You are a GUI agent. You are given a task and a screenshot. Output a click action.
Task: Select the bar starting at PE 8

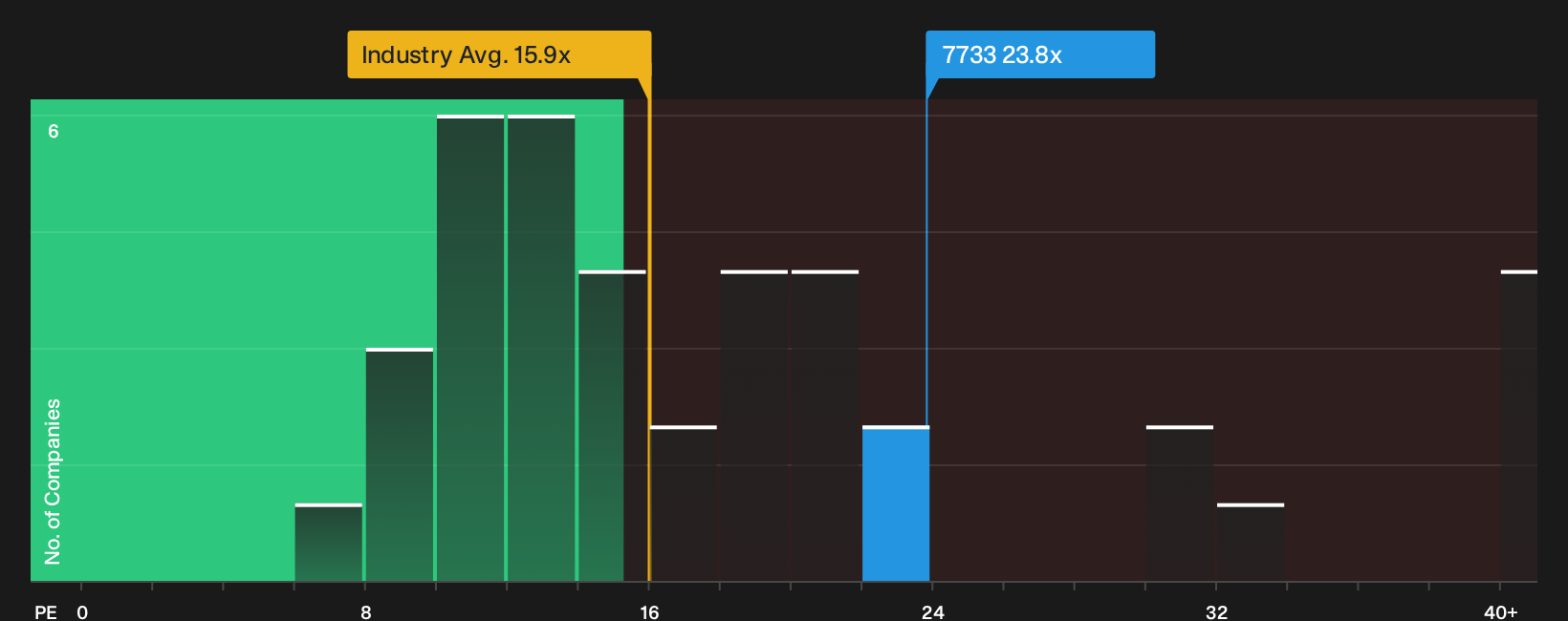point(400,464)
